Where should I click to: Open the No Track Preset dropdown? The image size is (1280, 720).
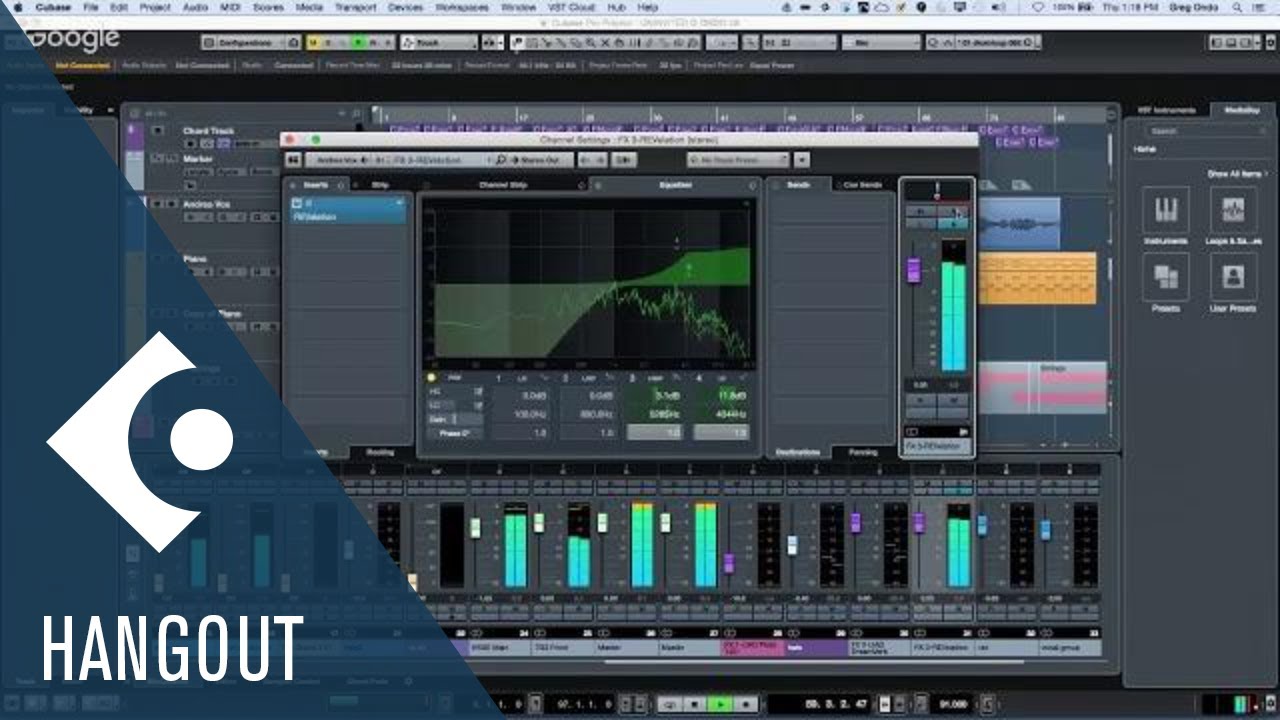point(738,160)
